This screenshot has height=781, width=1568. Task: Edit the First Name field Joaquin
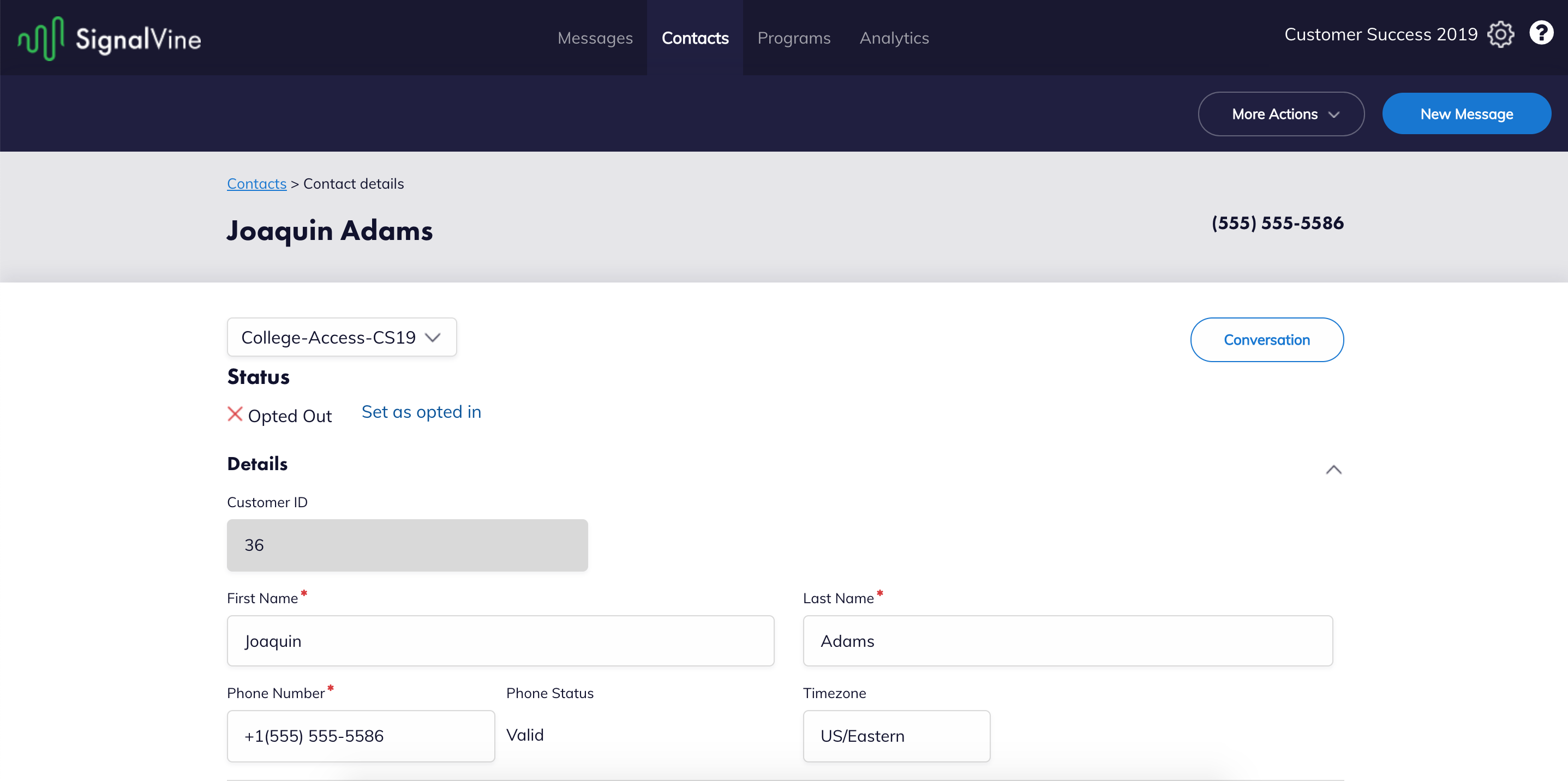pyautogui.click(x=500, y=640)
